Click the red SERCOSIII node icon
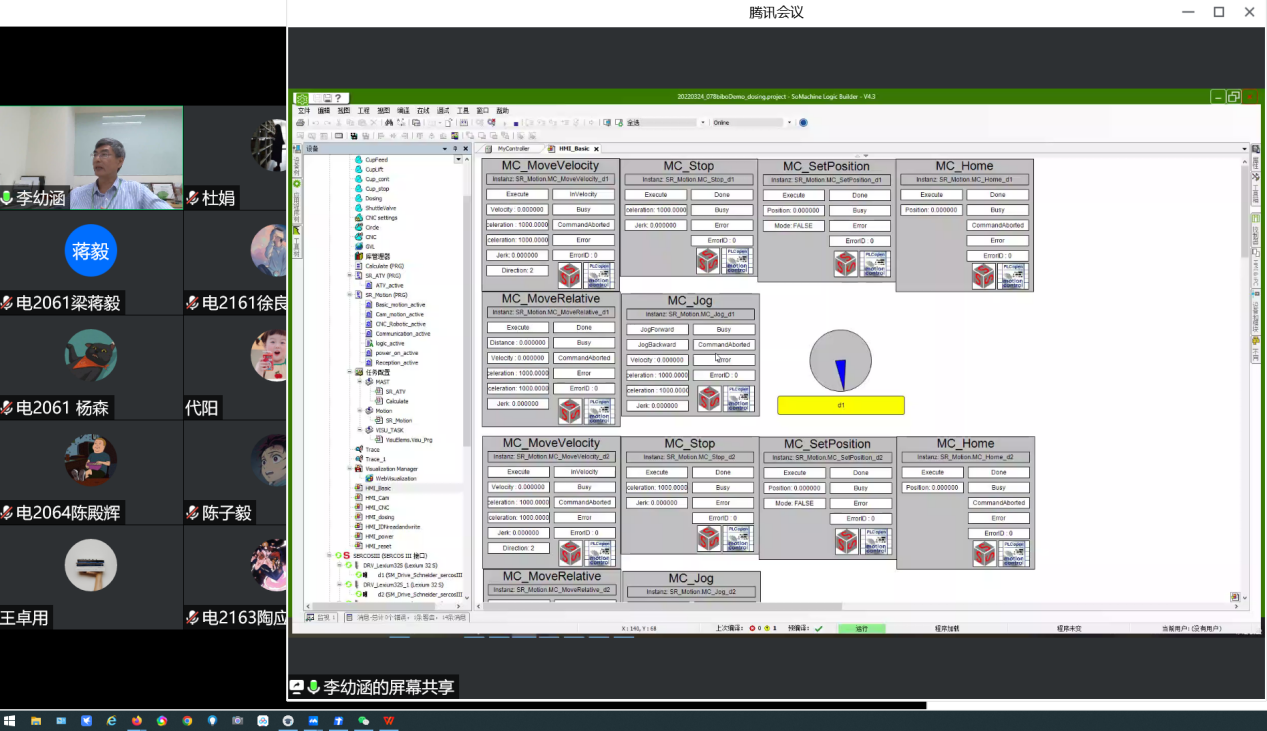This screenshot has width=1267, height=731. click(347, 555)
